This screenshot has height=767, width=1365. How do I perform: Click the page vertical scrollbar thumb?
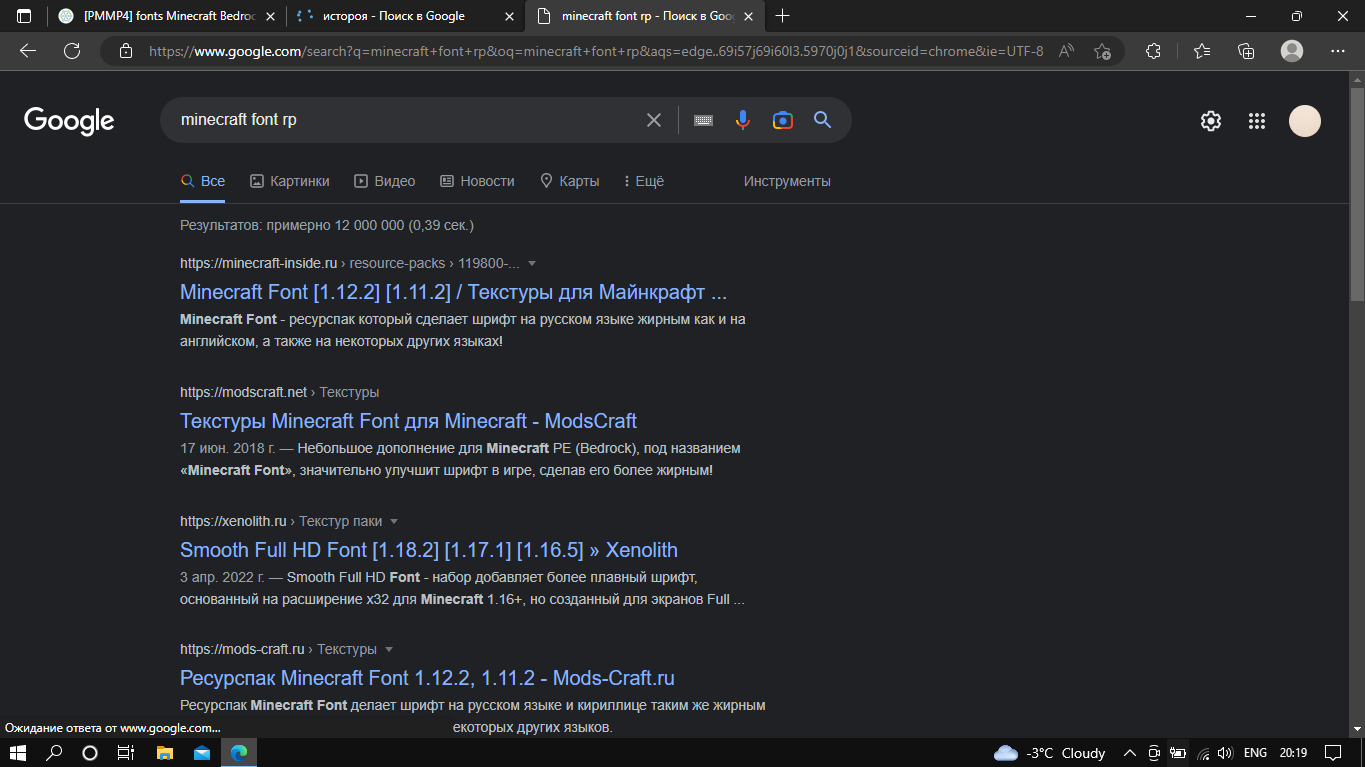[x=1357, y=193]
